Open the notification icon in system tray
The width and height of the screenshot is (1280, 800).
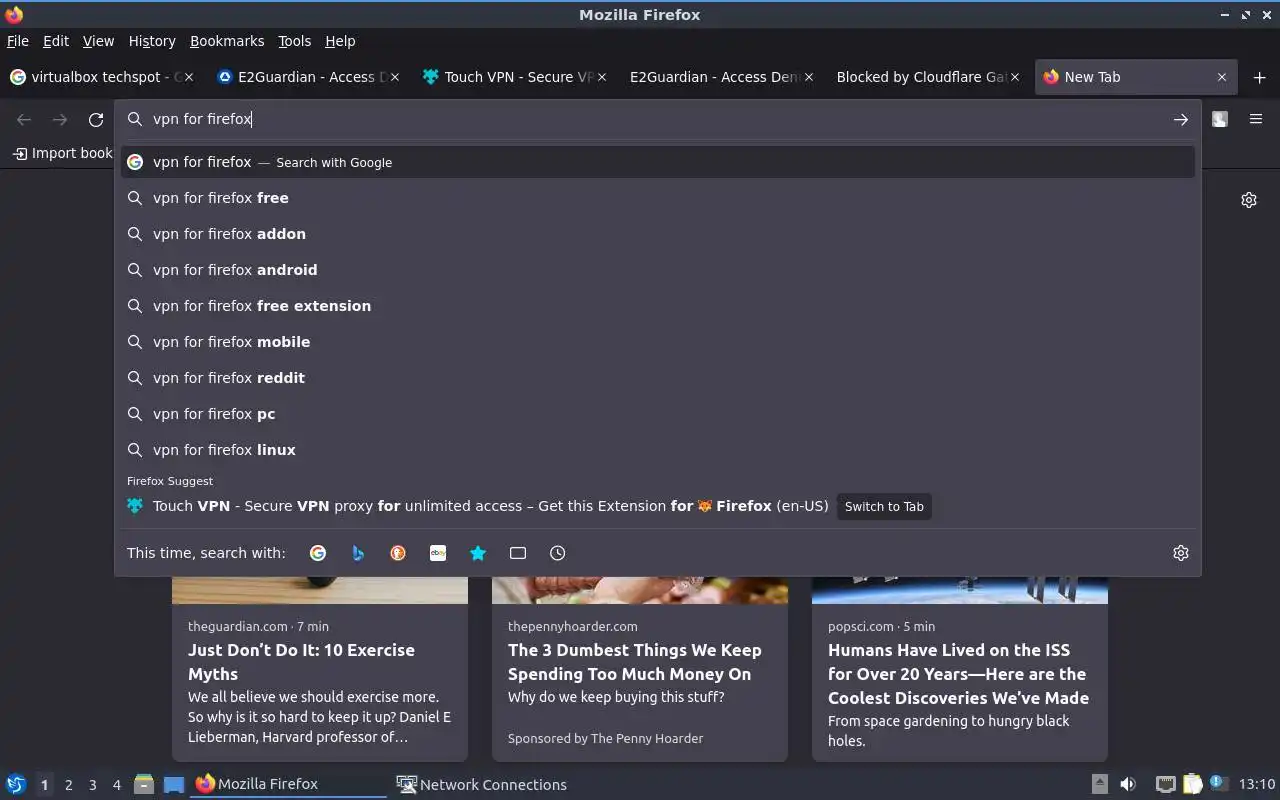pos(1217,783)
